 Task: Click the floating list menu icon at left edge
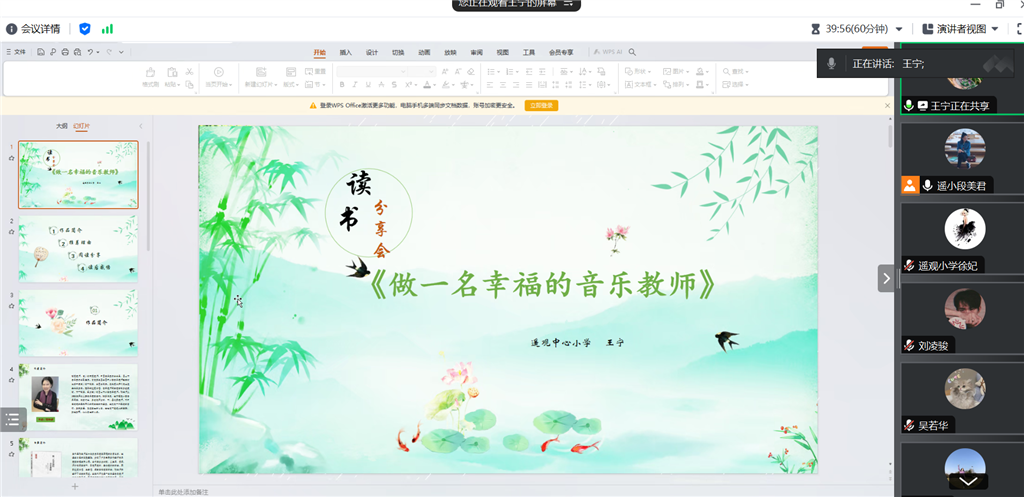pos(12,419)
